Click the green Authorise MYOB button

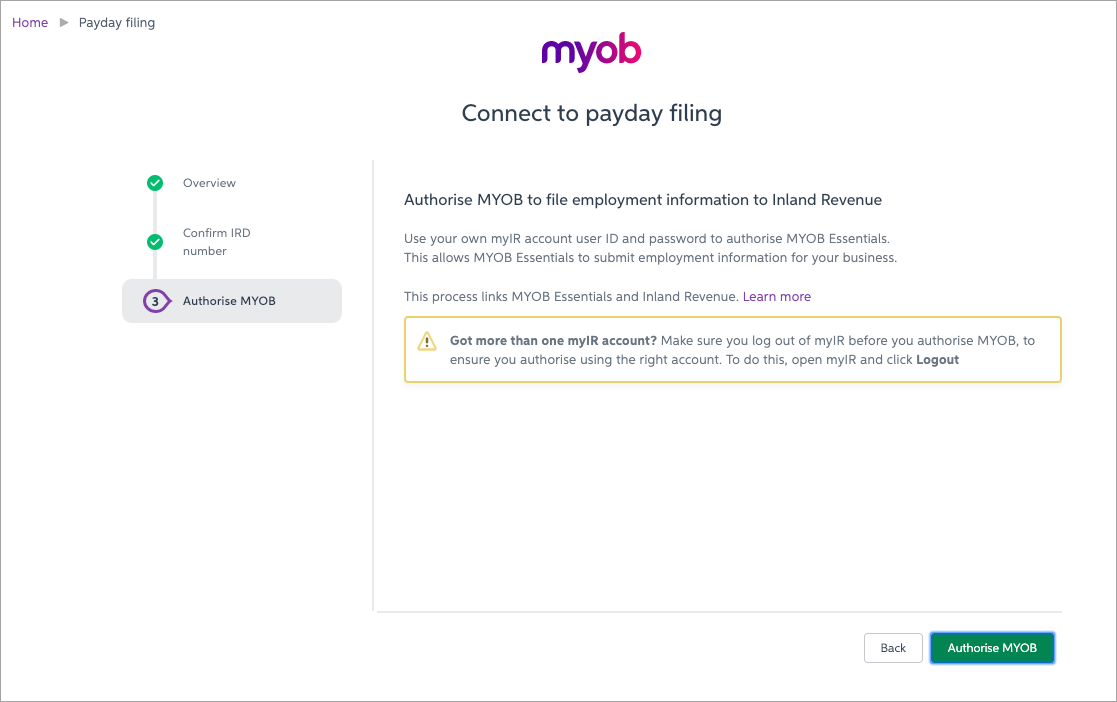tap(992, 648)
